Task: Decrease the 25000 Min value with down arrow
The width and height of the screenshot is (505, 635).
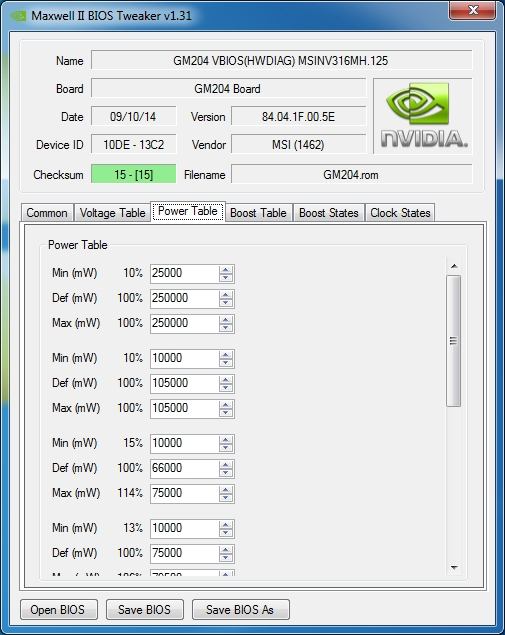Action: [226, 278]
